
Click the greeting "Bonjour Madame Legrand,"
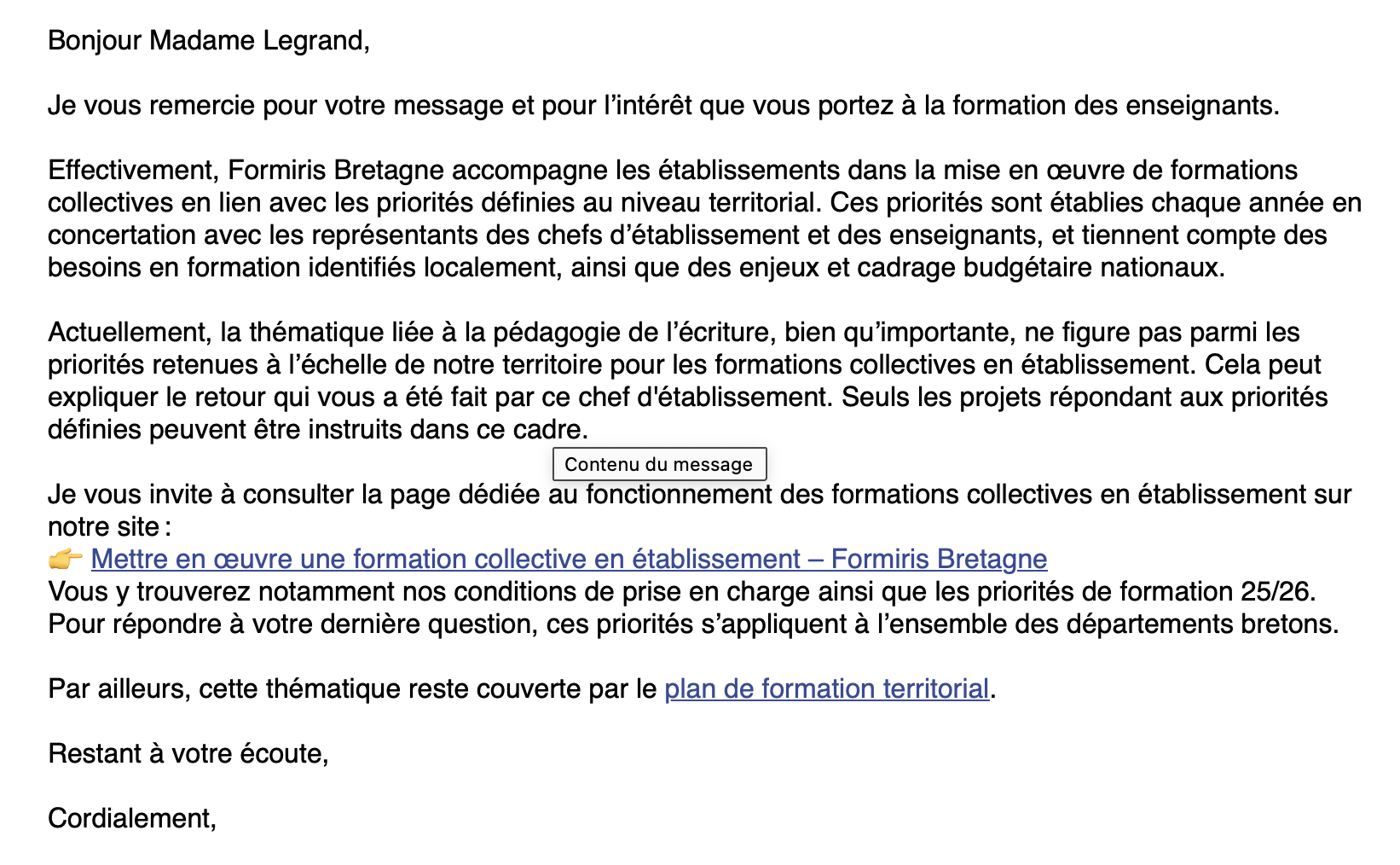click(x=209, y=40)
